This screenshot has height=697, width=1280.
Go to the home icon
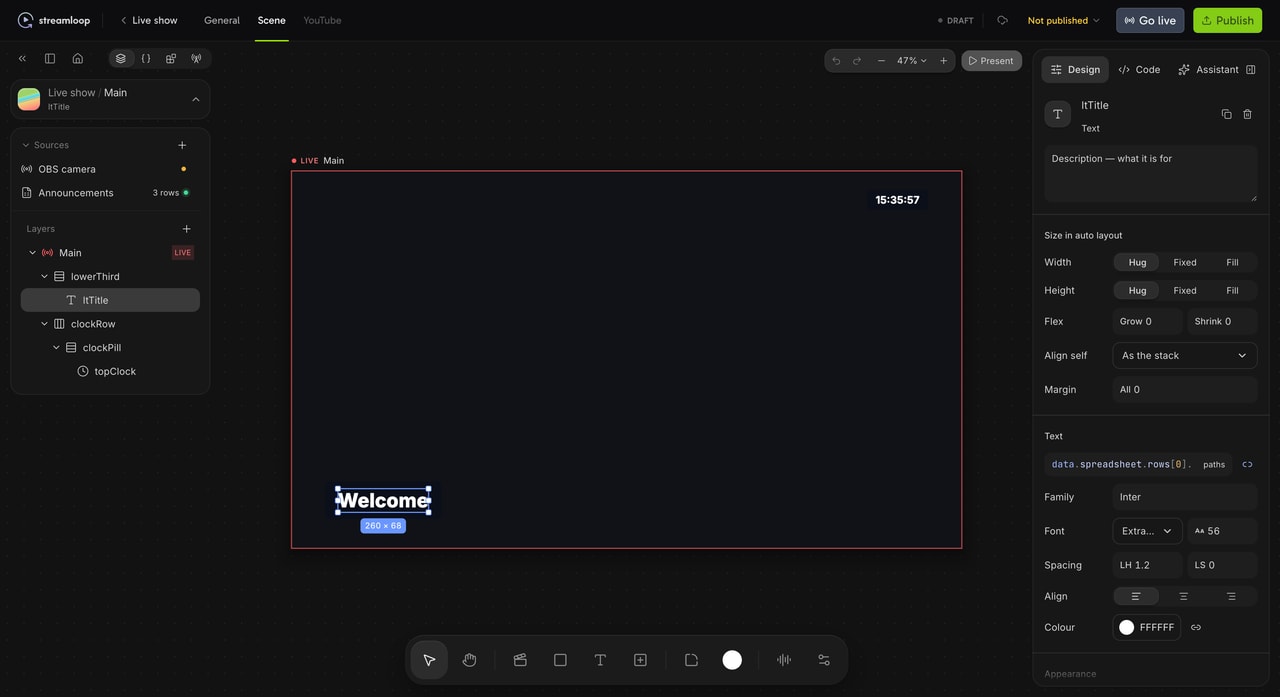coord(78,58)
